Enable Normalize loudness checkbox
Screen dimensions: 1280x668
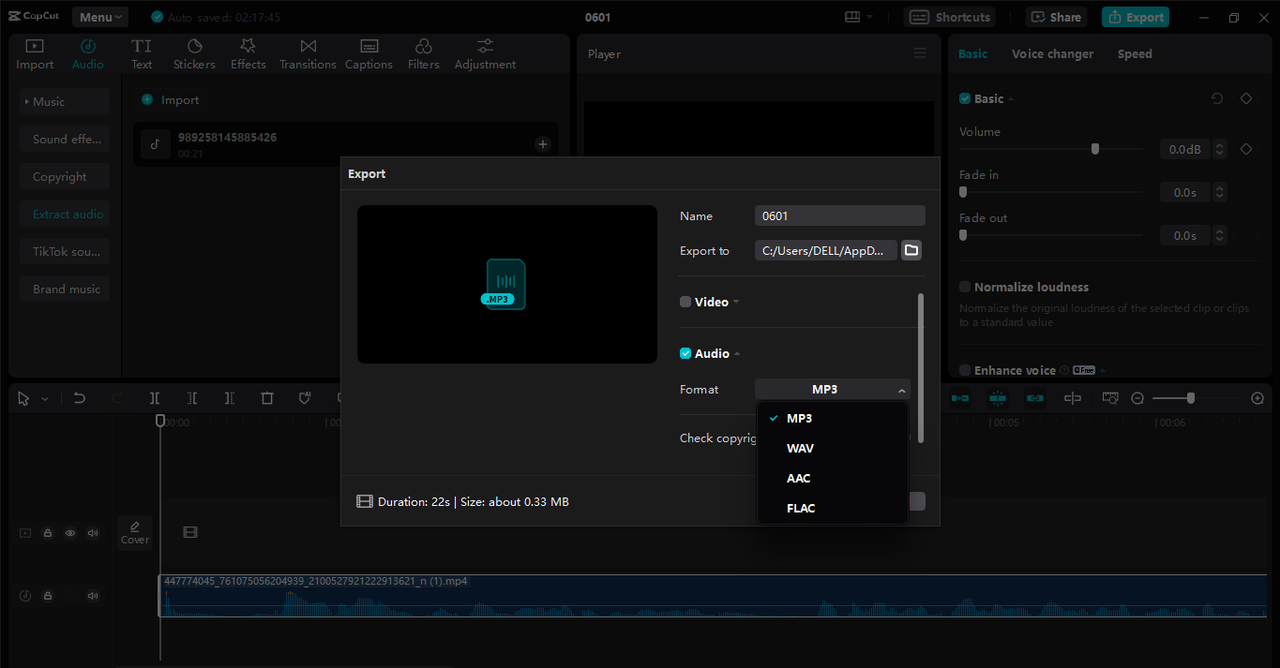(965, 287)
